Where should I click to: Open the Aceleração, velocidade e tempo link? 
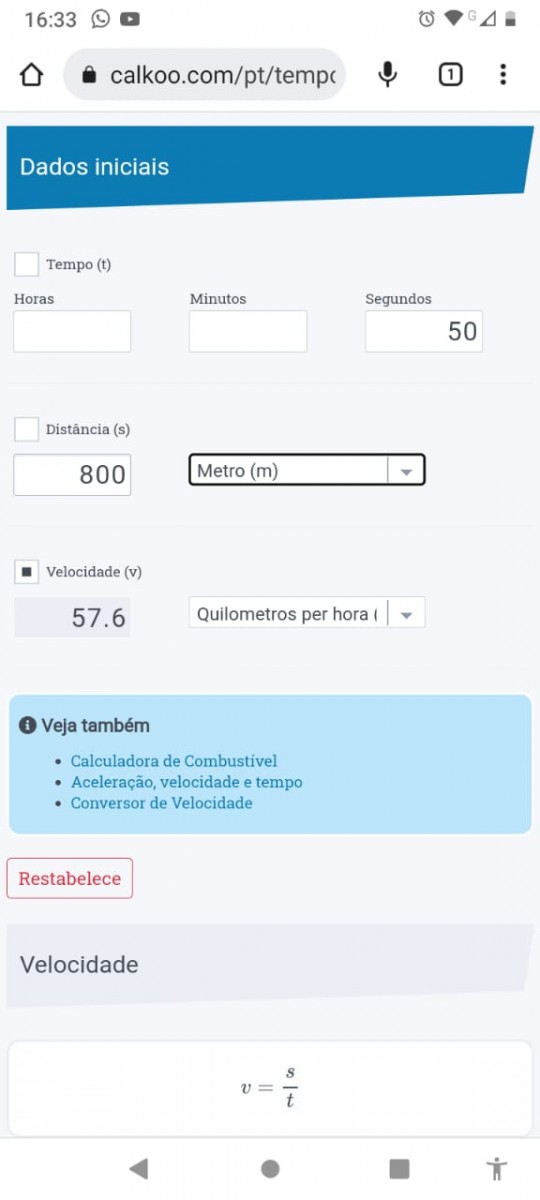[187, 782]
